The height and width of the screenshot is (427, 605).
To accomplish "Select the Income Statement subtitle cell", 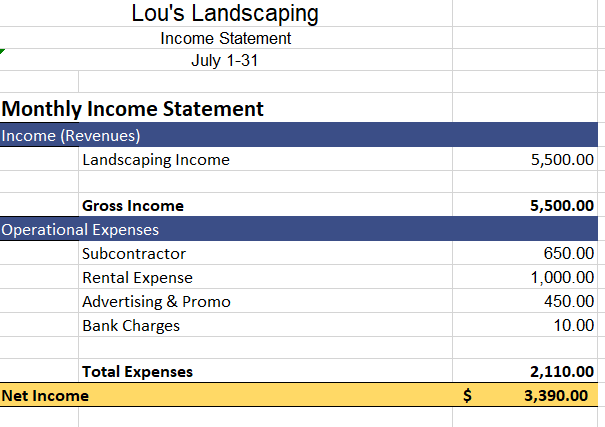I will (x=225, y=38).
